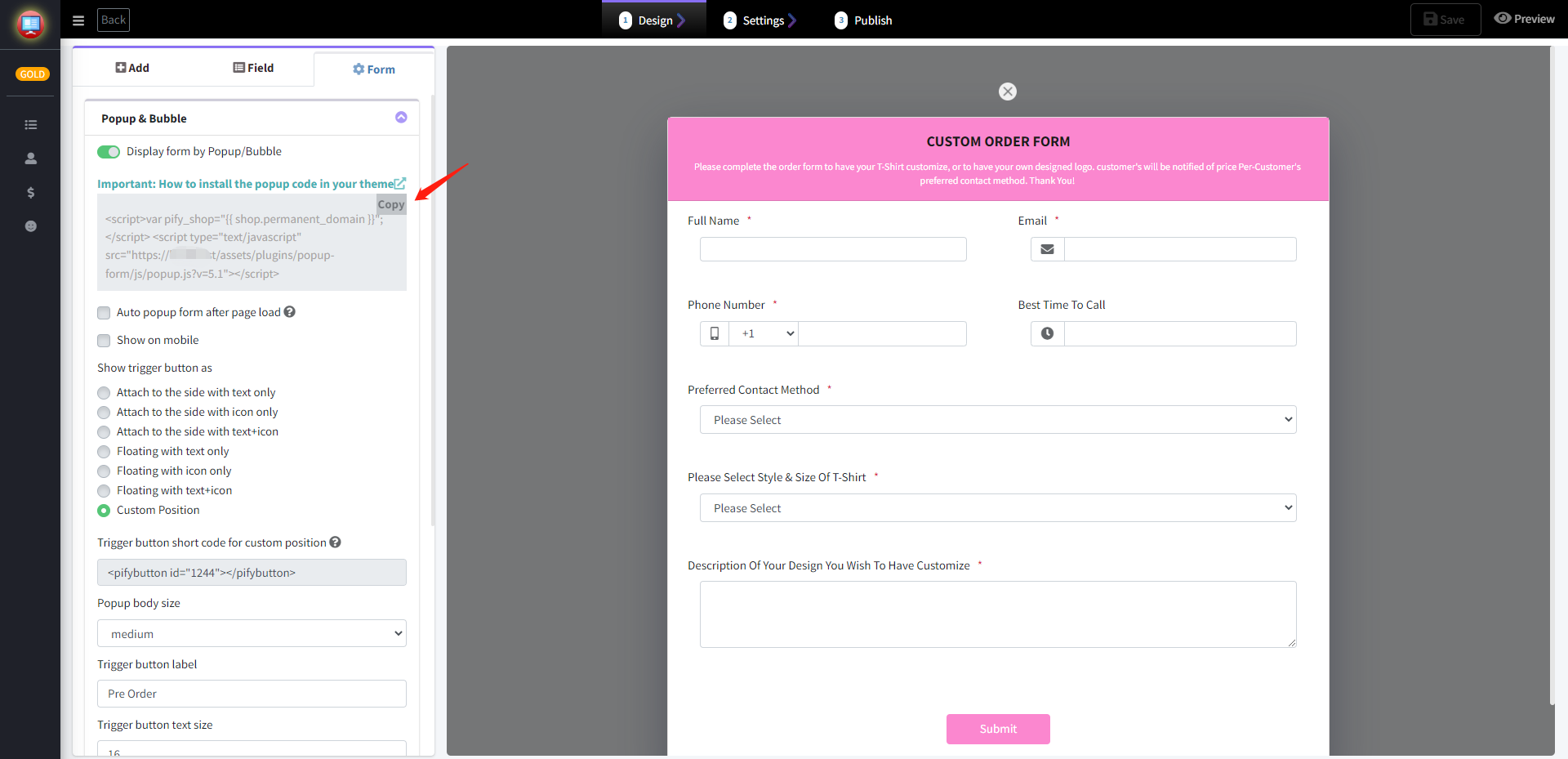This screenshot has width=1568, height=759.
Task: Click the clock icon for Best Time To Call
Action: coord(1047,333)
